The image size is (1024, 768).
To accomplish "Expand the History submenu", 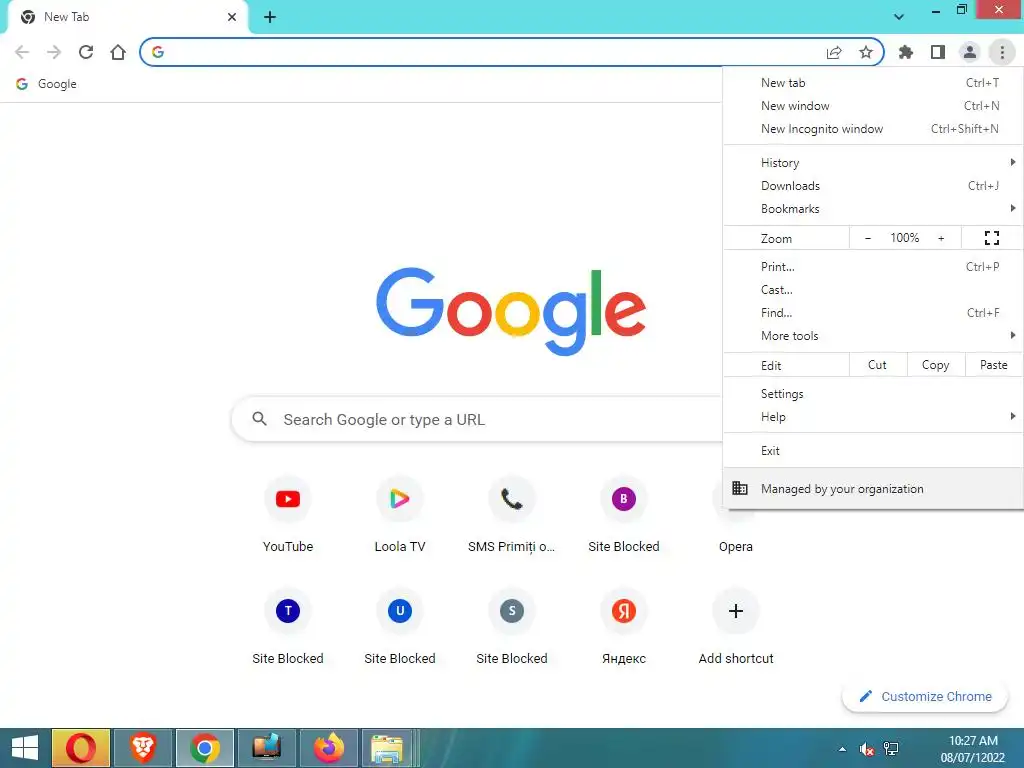I will point(873,163).
